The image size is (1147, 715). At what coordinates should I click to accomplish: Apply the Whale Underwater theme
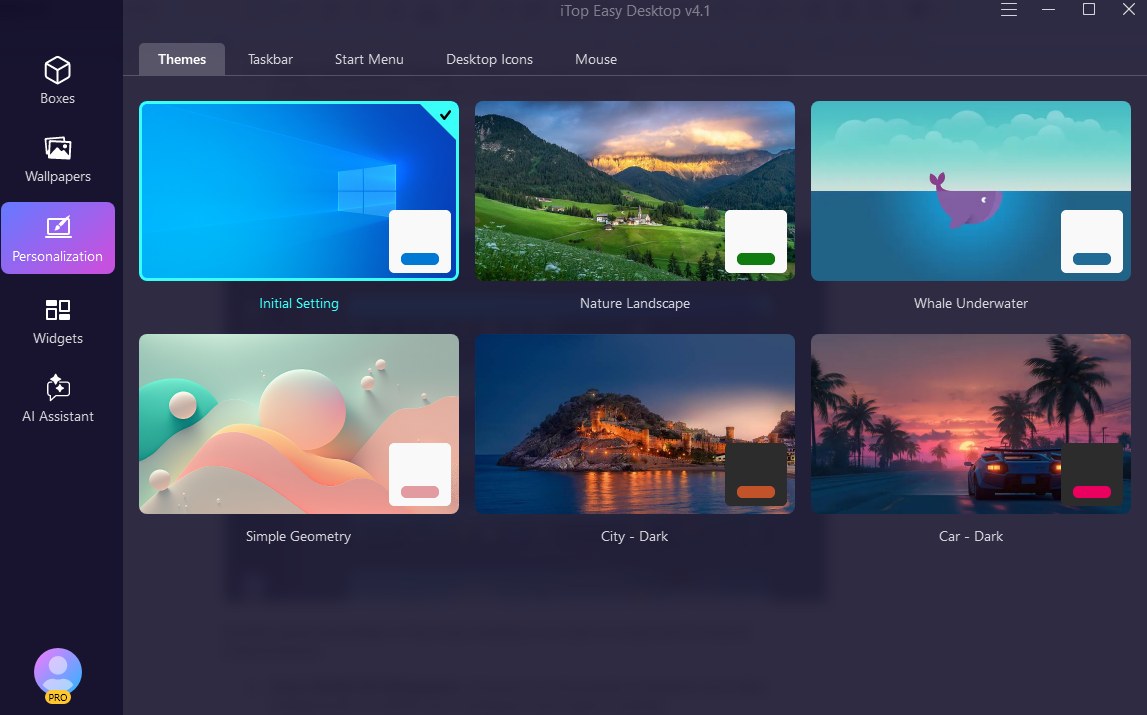point(970,190)
